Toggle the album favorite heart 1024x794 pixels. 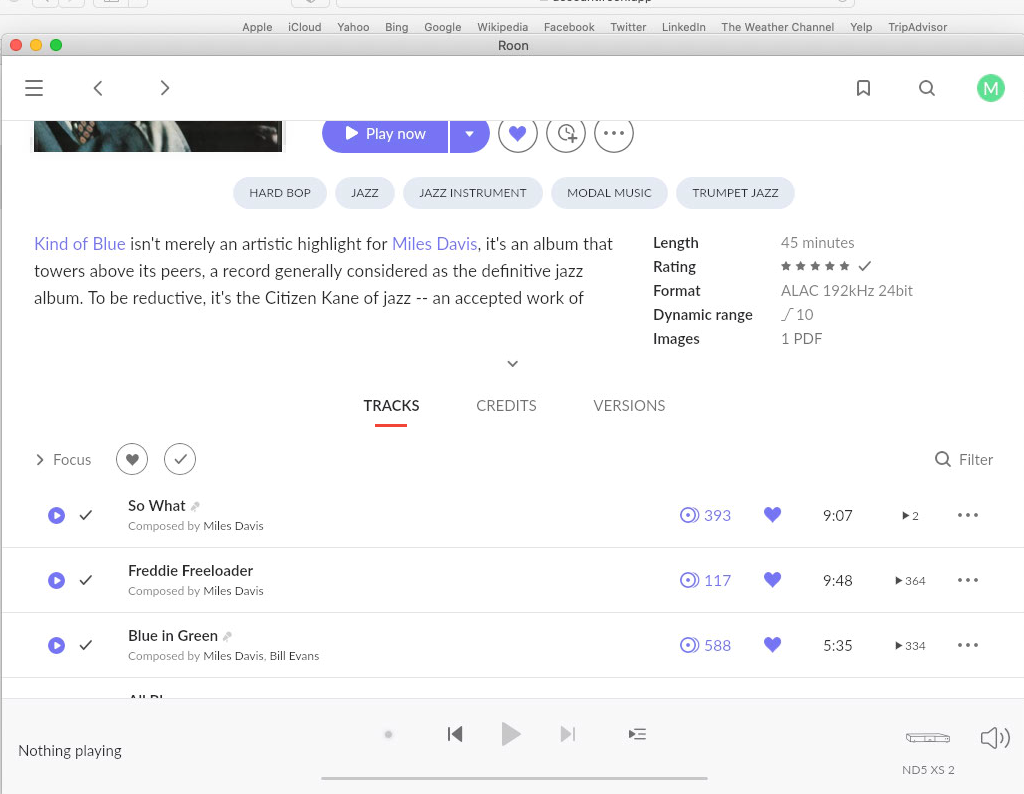(x=518, y=133)
